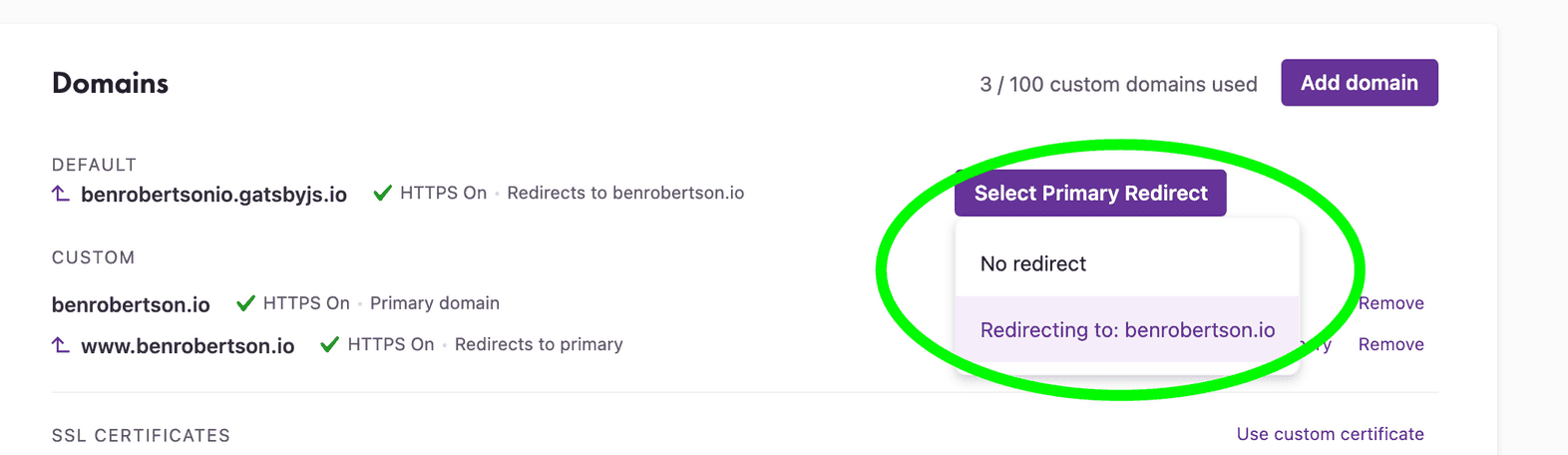This screenshot has height=455, width=1568.
Task: Click redirect arrow icon beside www.benrobertson.io
Action: 61,345
